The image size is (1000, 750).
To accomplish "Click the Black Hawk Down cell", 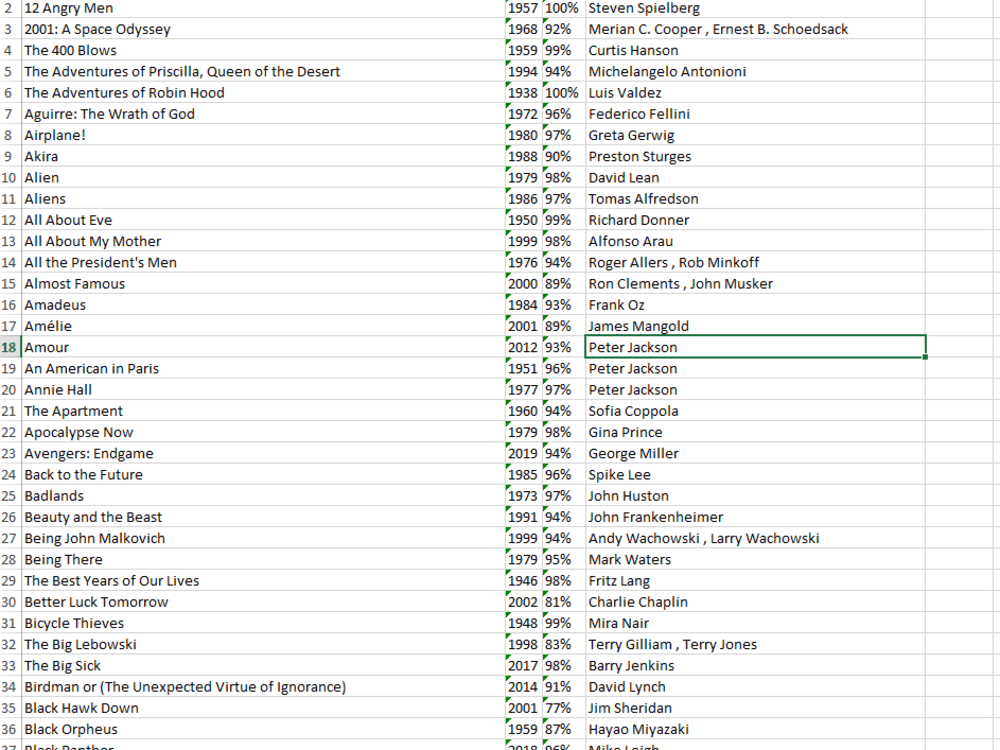I will [x=263, y=707].
